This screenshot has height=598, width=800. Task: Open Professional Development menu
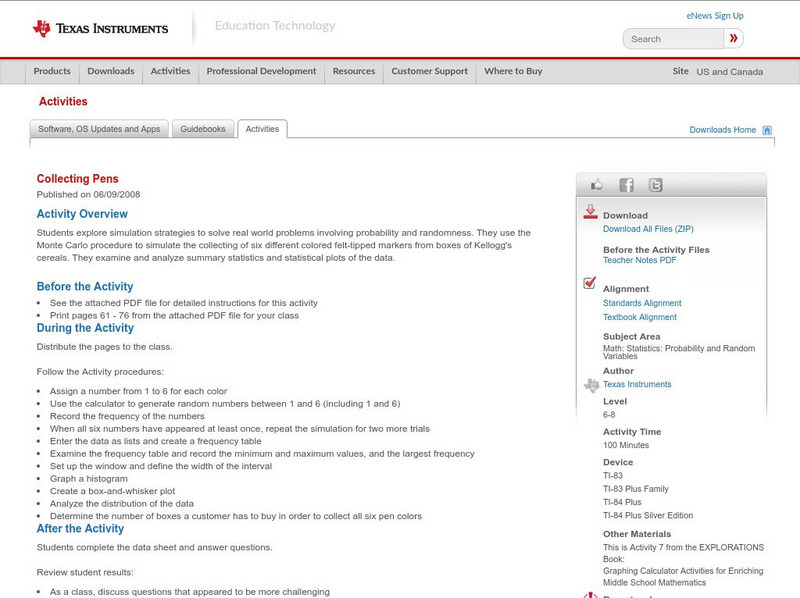(x=261, y=71)
